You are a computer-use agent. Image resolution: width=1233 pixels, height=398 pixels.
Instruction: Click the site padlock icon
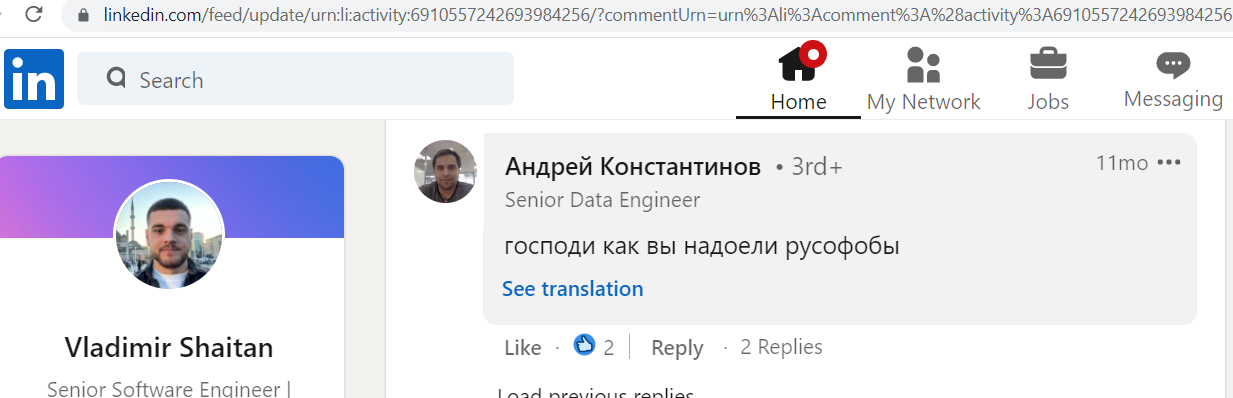[x=83, y=15]
